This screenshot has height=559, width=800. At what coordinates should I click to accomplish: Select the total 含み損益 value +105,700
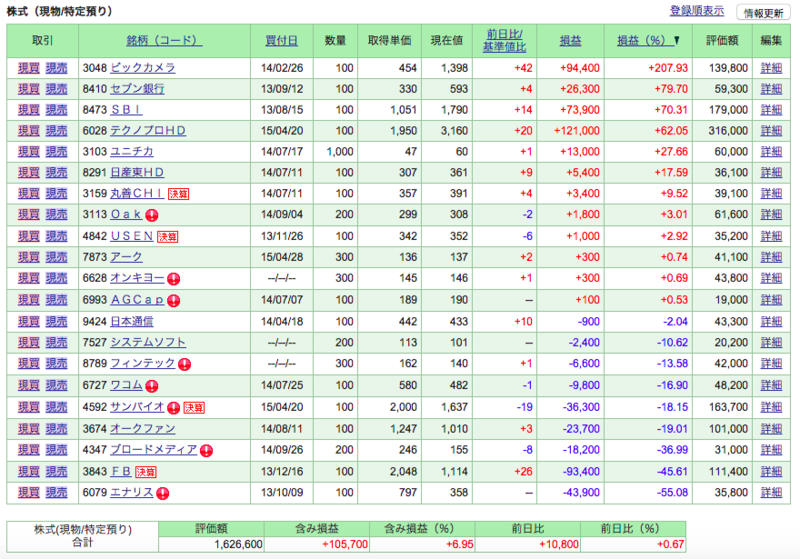tap(345, 544)
